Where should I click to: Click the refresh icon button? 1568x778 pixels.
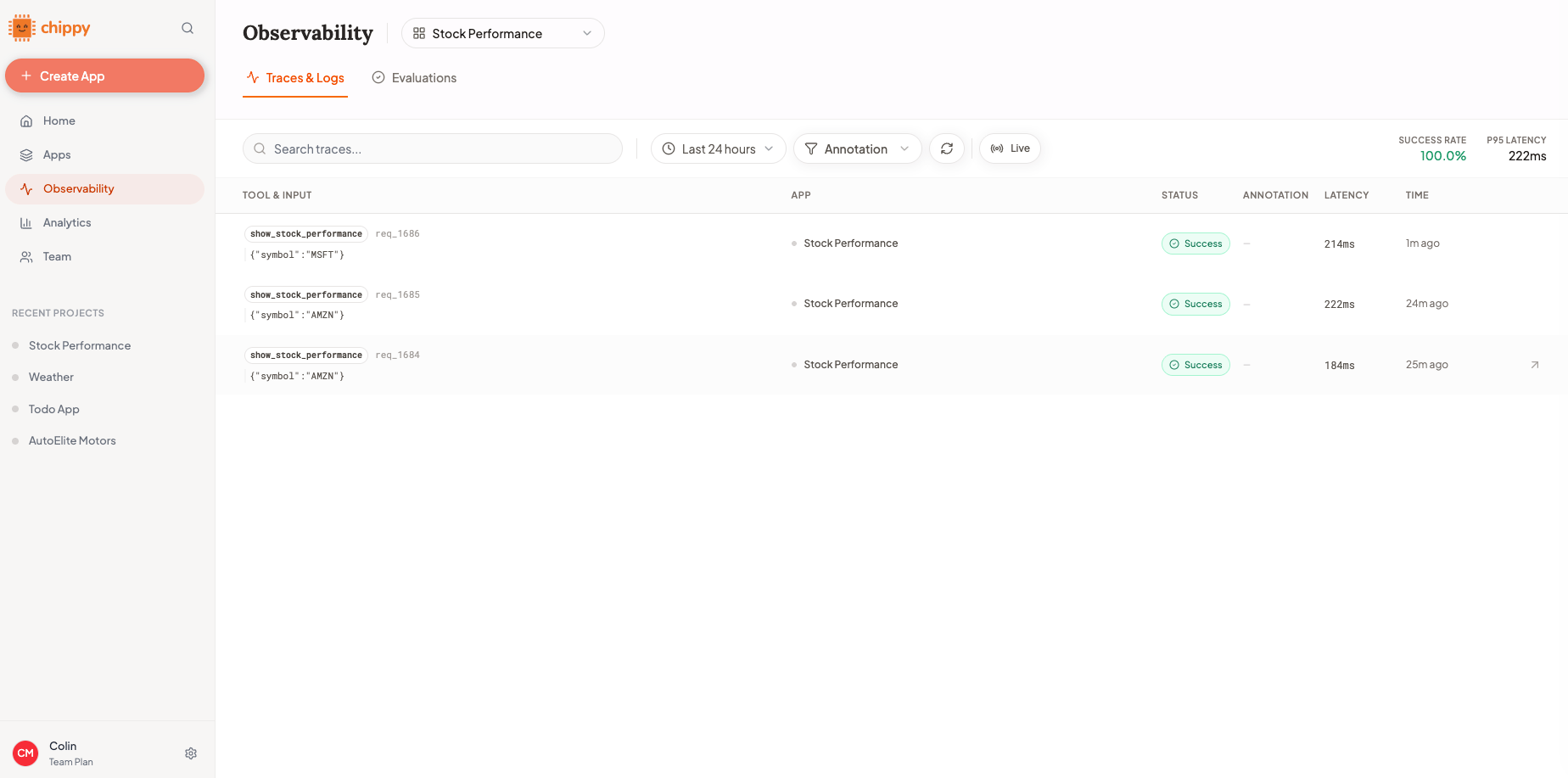click(x=947, y=148)
